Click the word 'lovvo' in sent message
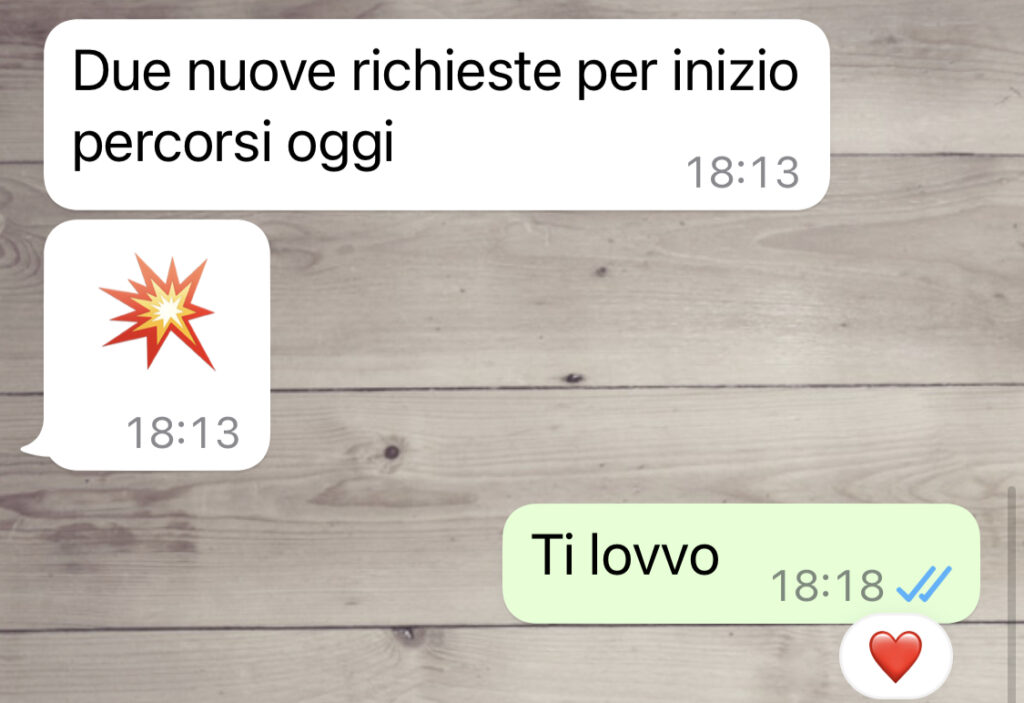This screenshot has width=1024, height=703. coord(654,555)
